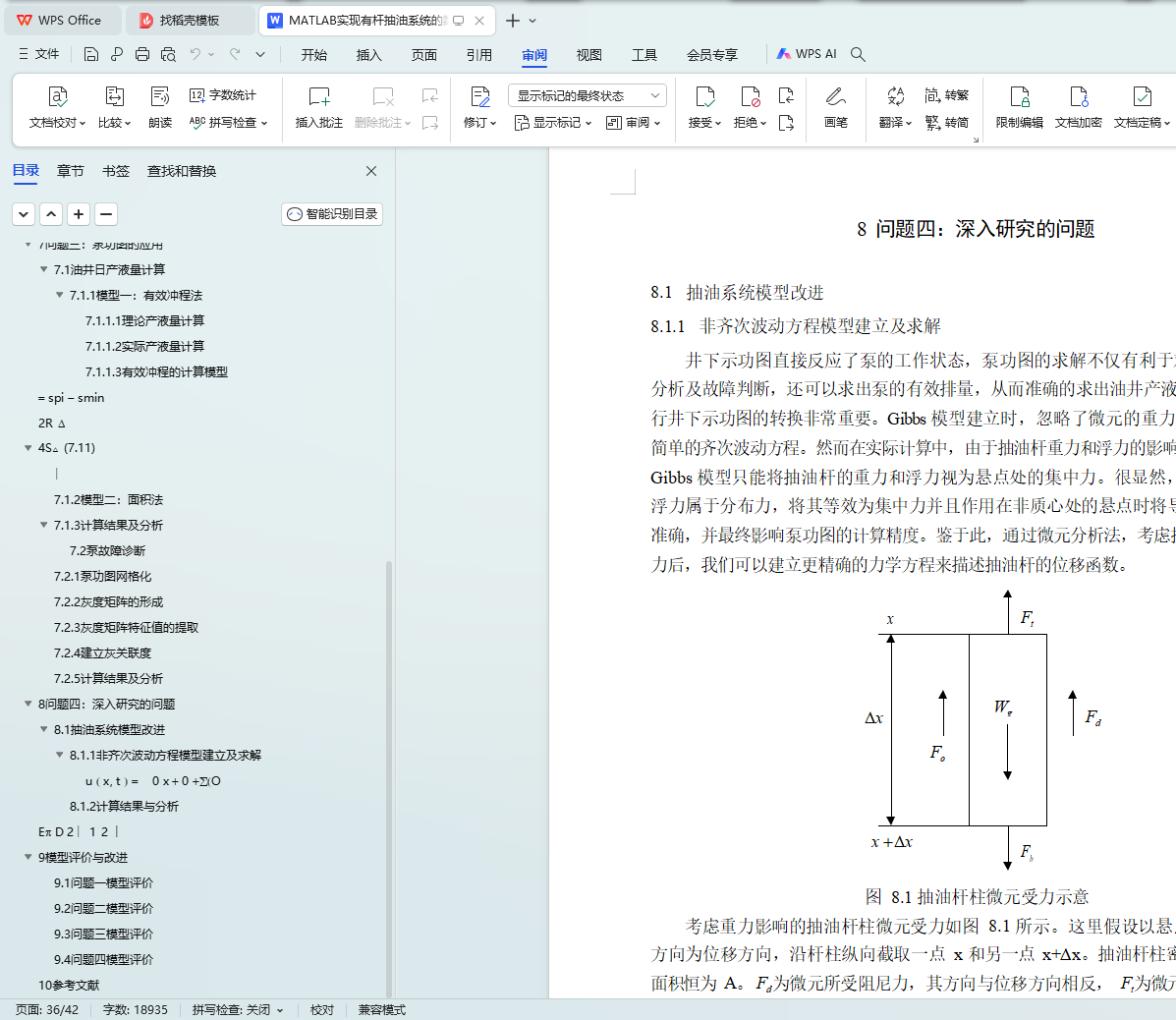Screen dimensions: 1176x1020
Task: Switch to the 插入 ribbon tab
Action: point(369,55)
